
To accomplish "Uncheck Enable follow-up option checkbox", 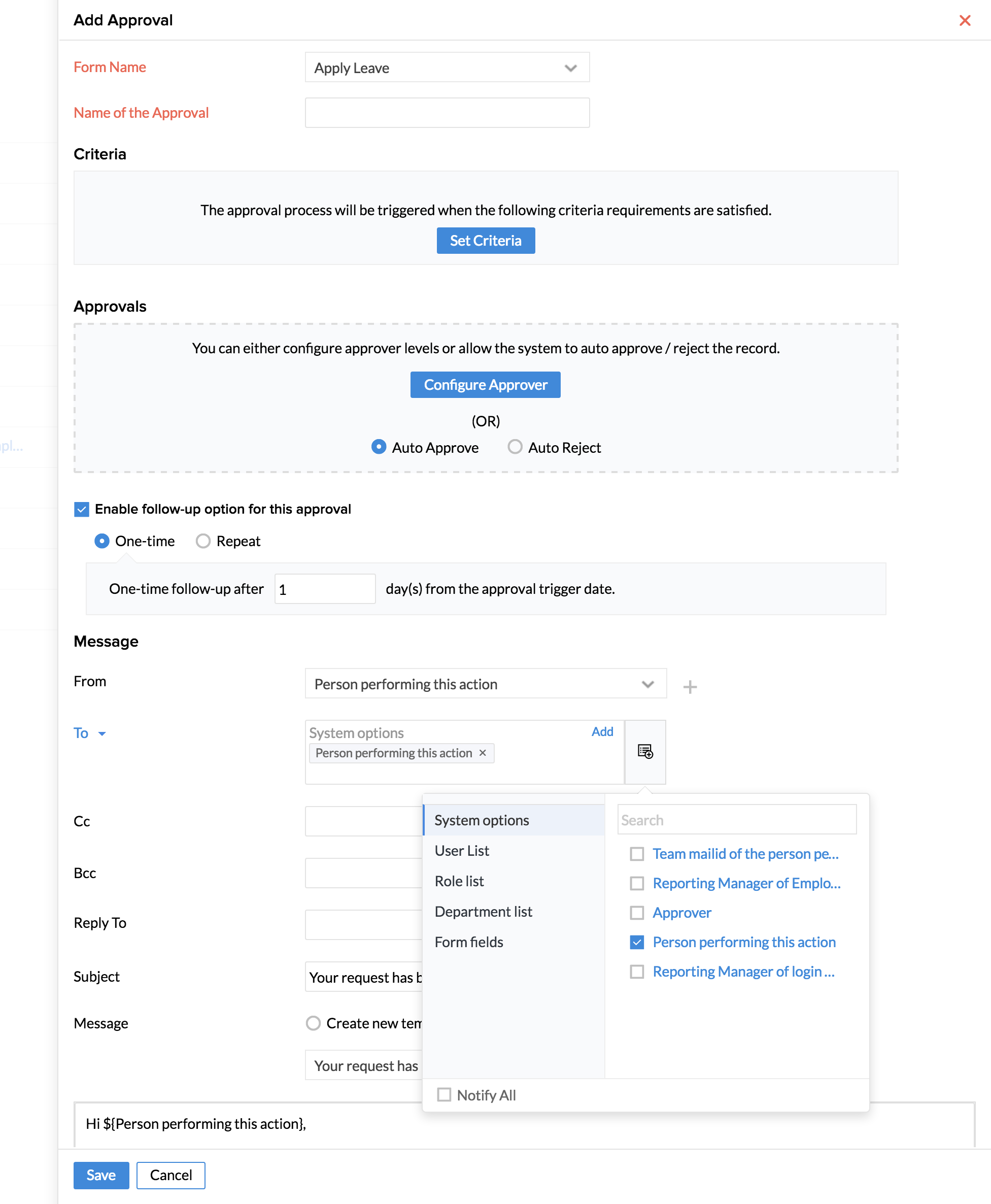I will tap(82, 509).
